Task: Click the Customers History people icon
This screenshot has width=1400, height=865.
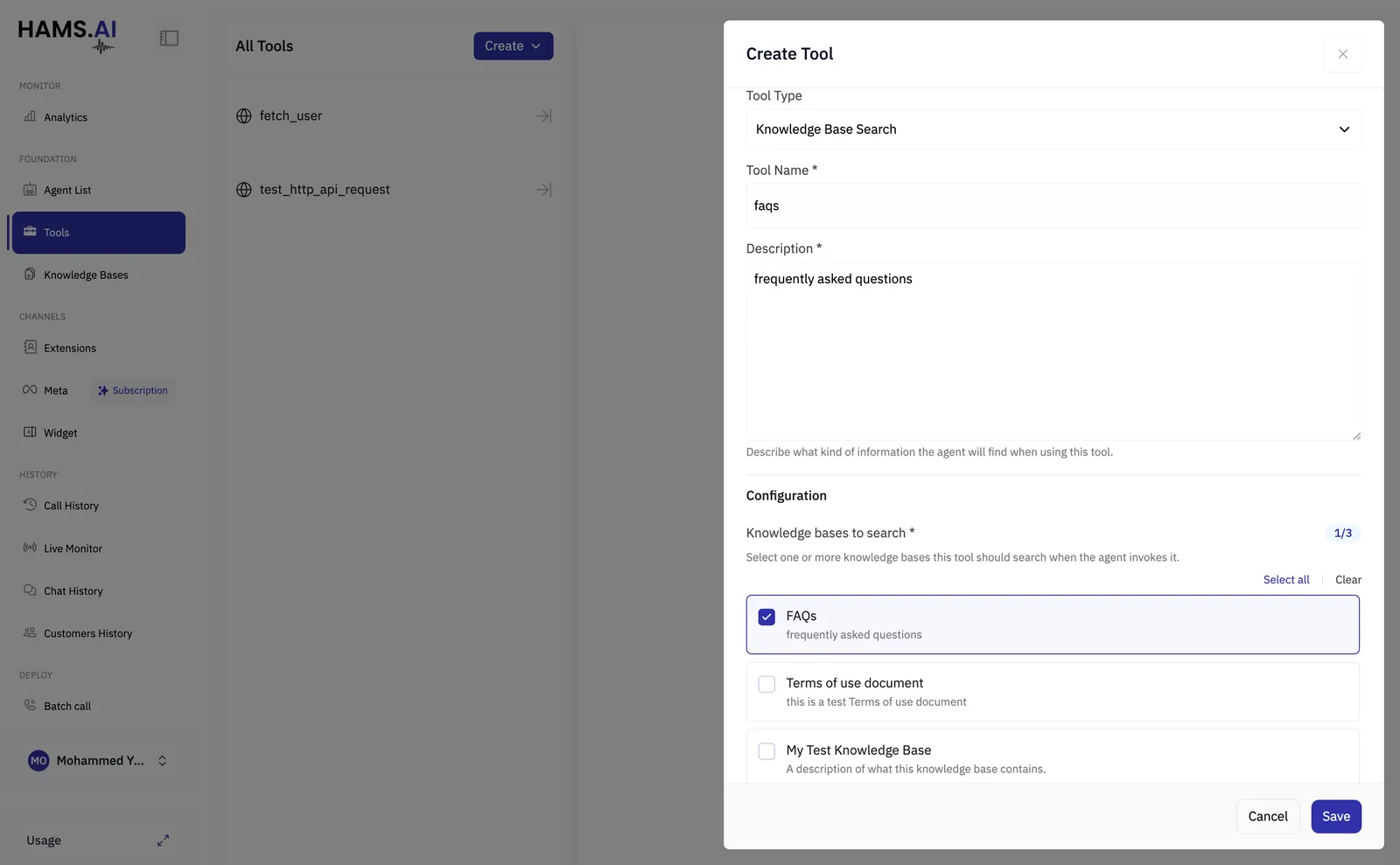Action: click(30, 632)
